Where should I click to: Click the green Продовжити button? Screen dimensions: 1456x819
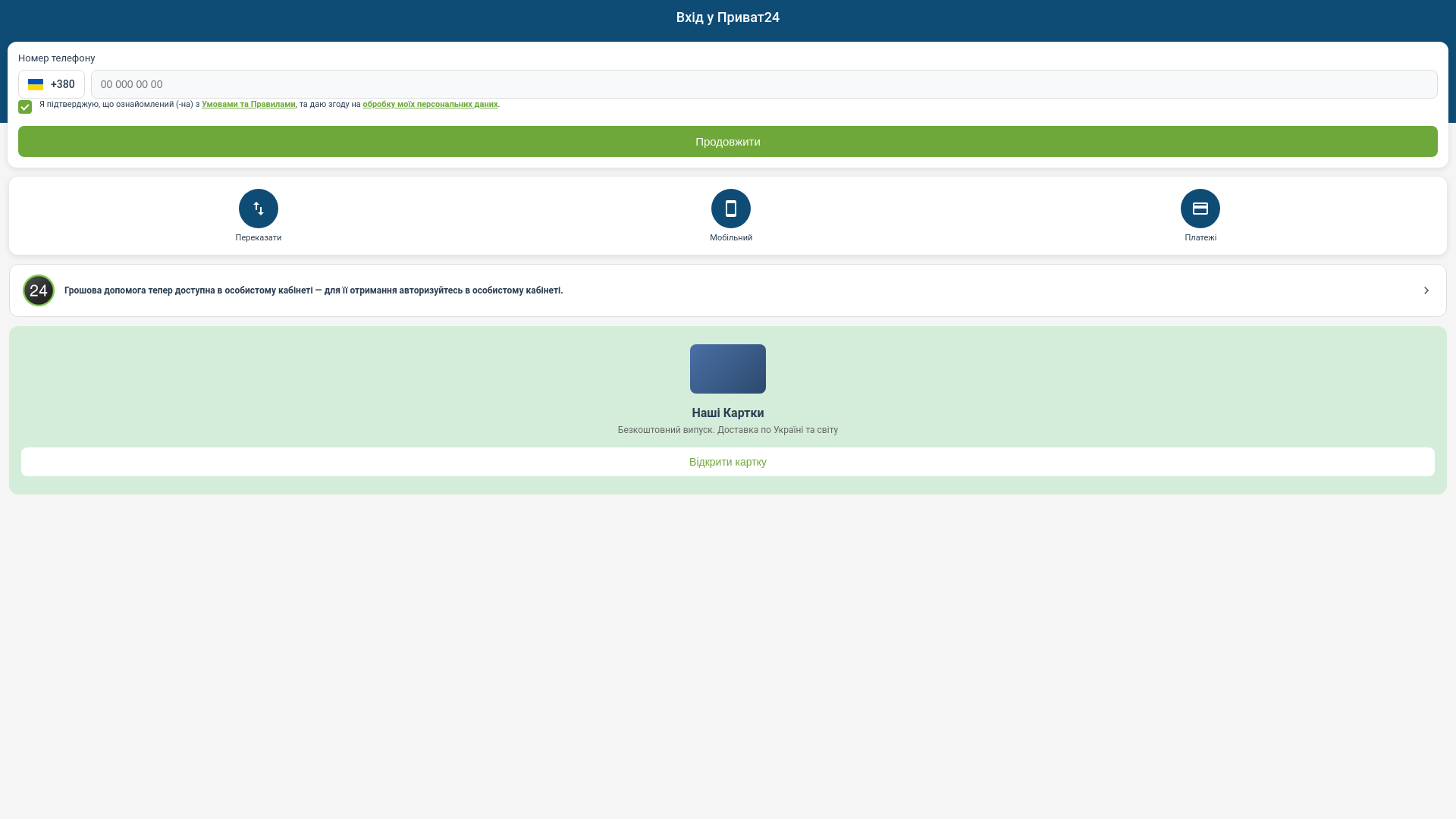coord(728,142)
